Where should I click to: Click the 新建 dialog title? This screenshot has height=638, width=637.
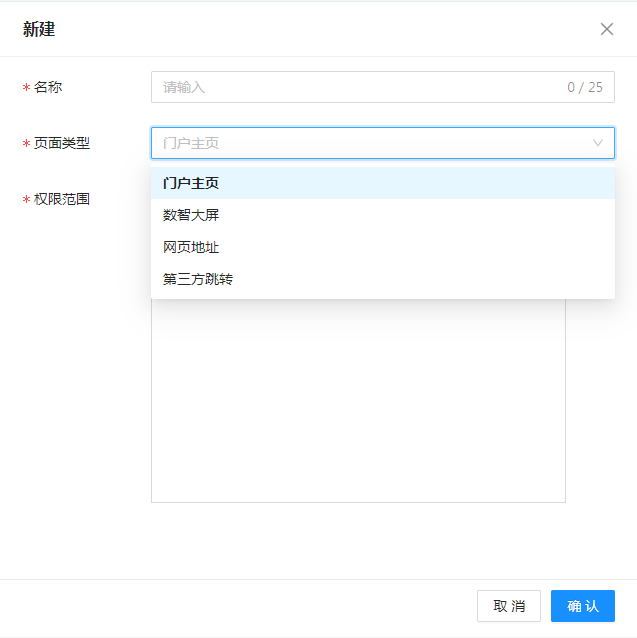coord(39,29)
